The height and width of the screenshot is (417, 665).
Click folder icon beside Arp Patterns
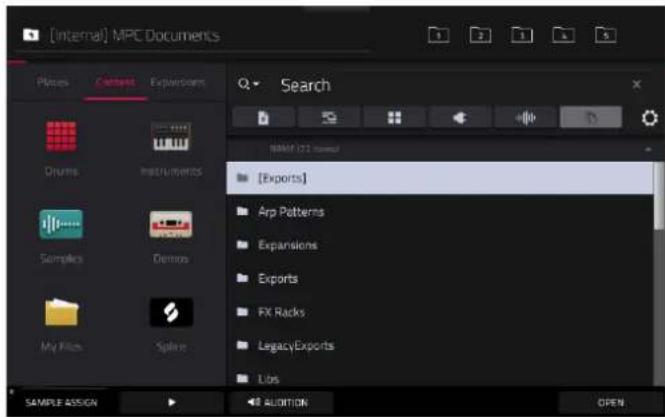[242, 211]
